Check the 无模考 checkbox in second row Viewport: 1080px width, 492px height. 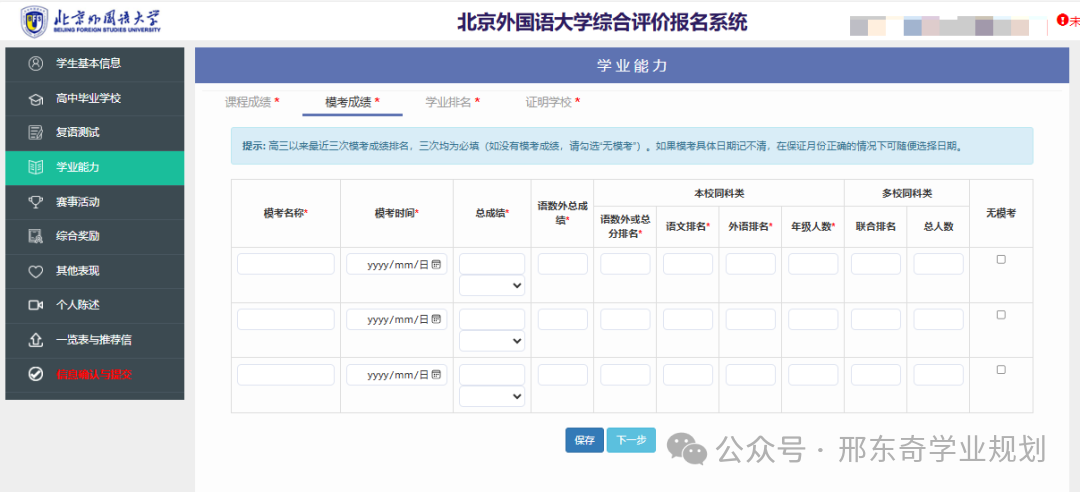pos(1001,315)
